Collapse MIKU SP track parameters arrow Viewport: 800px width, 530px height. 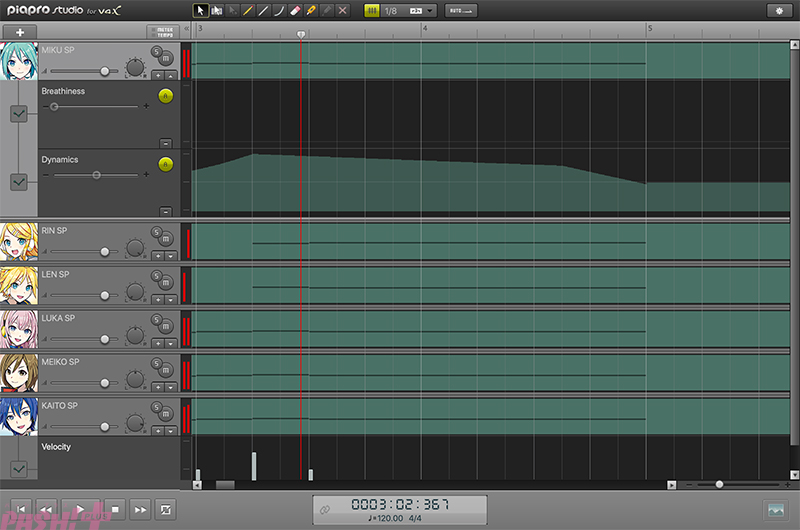pos(171,75)
